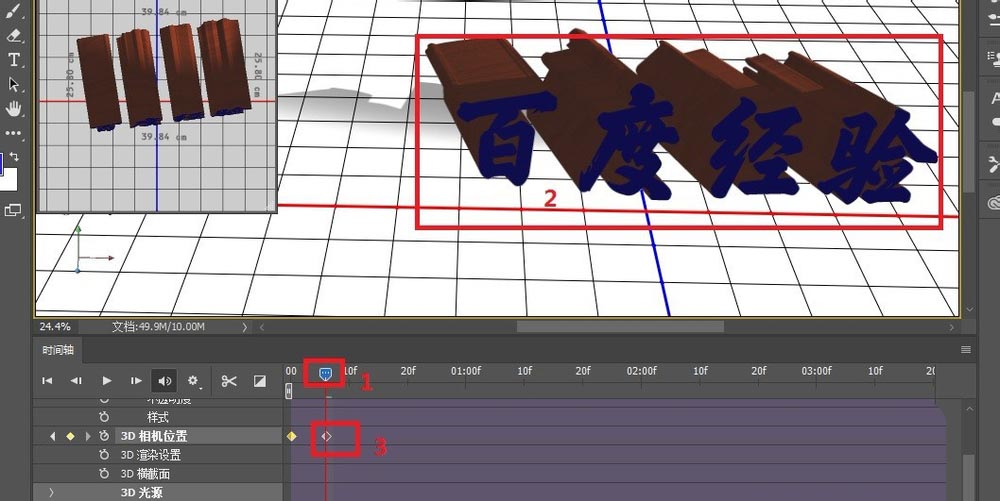1000x501 pixels.
Task: Play the timeline animation
Action: pos(107,381)
